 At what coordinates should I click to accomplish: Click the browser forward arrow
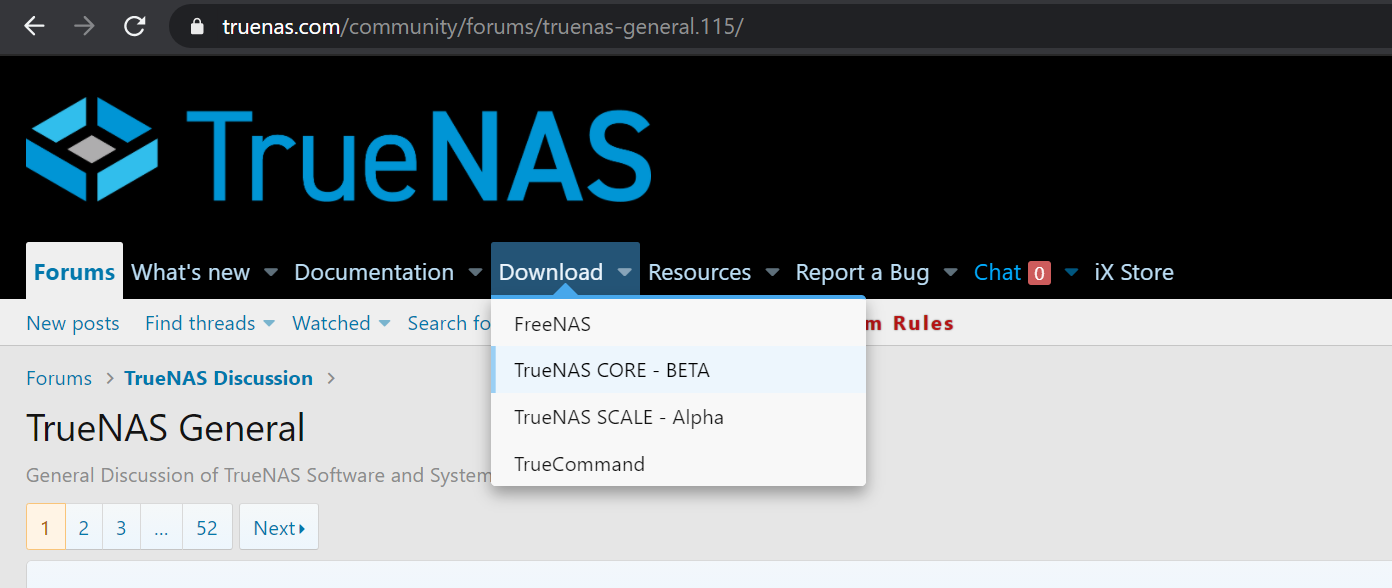click(x=84, y=27)
